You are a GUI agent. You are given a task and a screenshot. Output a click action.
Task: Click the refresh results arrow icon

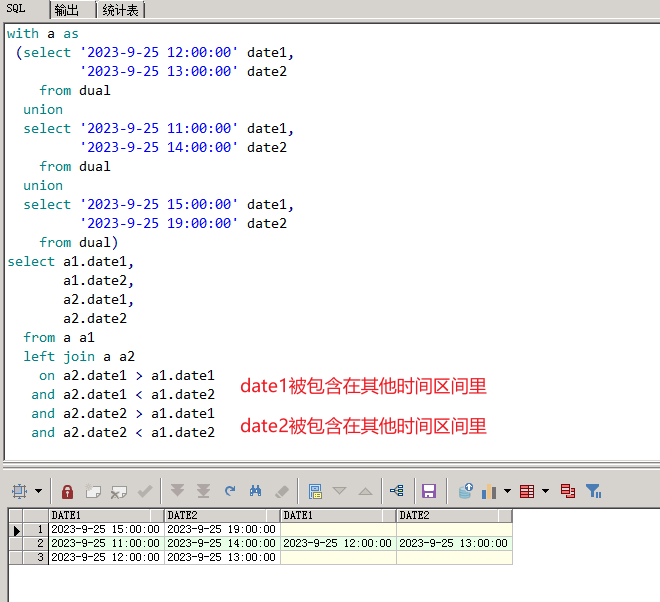tap(230, 491)
